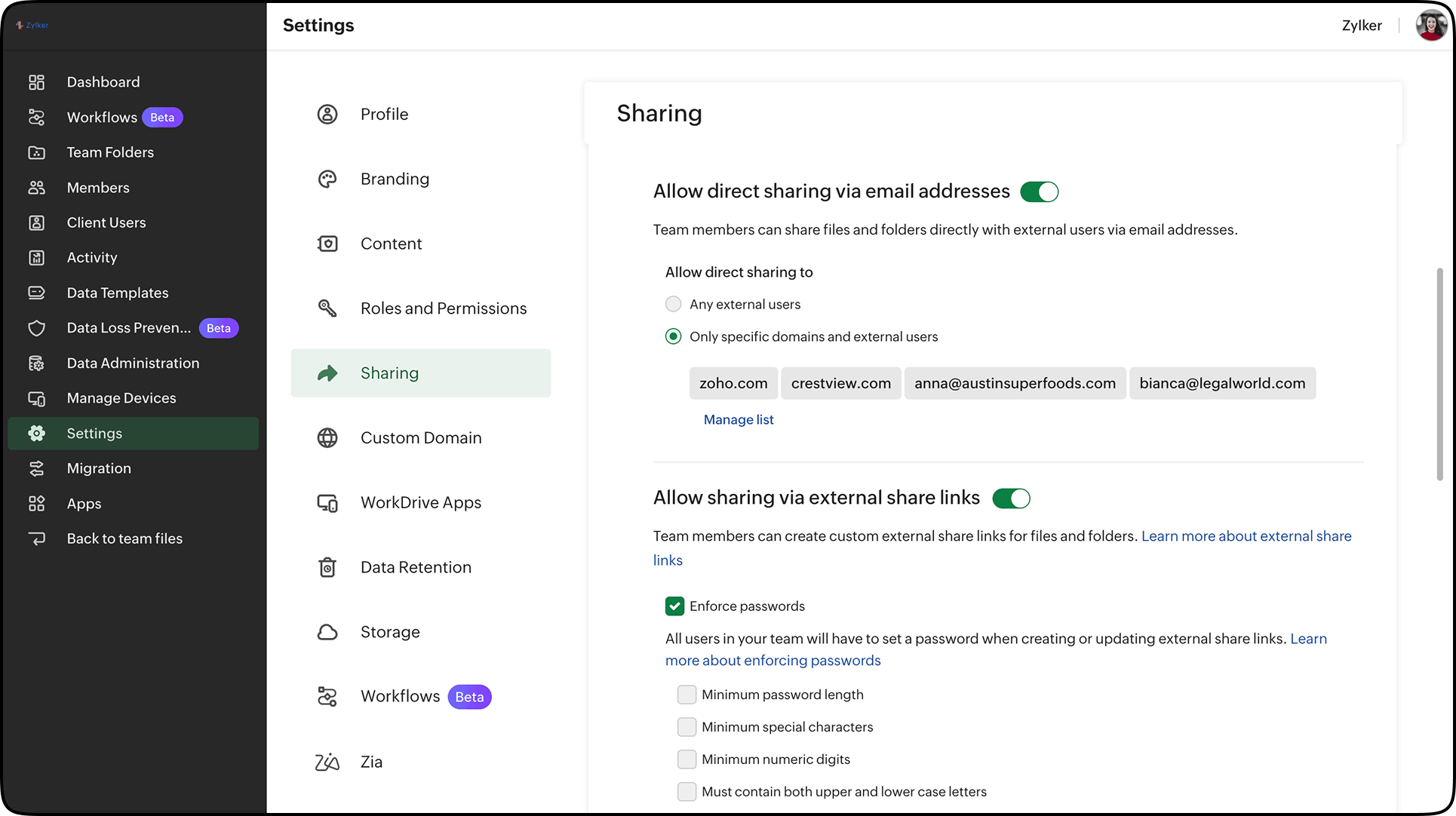Uncheck the Enforce passwords option

click(674, 606)
